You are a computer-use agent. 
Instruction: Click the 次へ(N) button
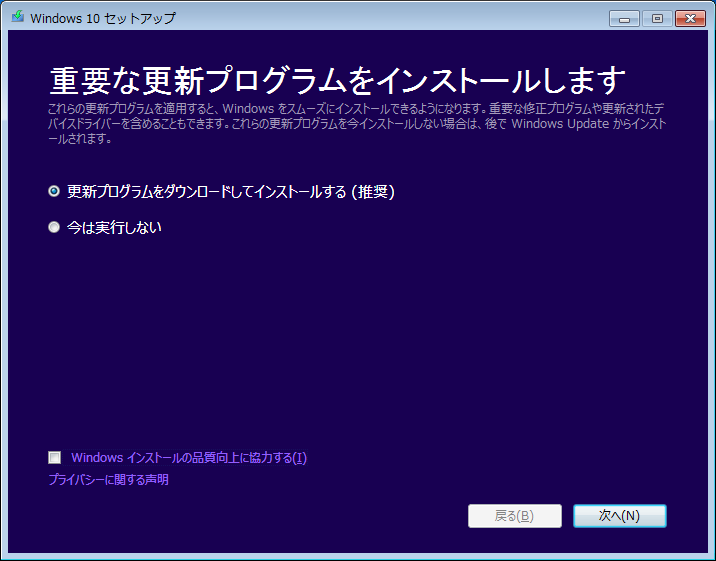coord(620,516)
